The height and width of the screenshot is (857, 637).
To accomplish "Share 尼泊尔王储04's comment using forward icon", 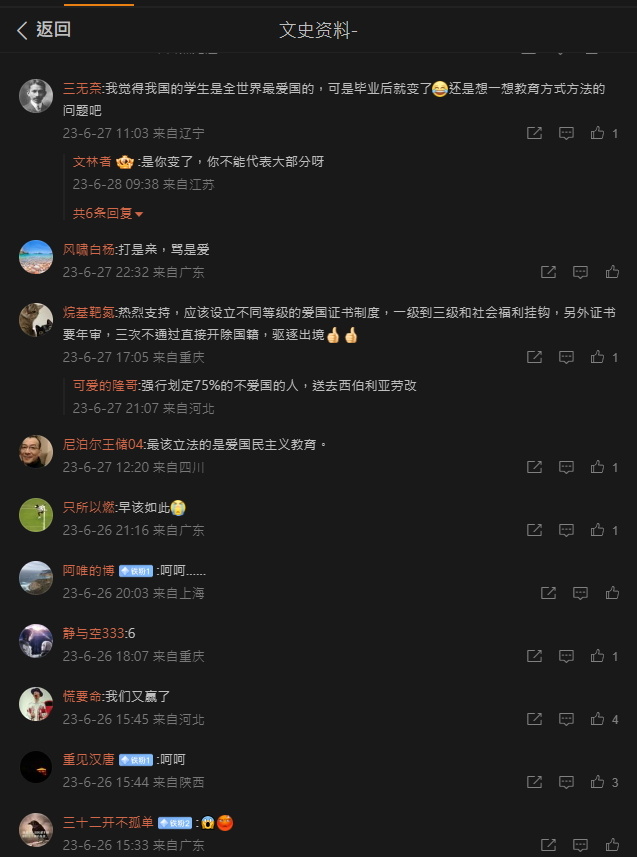I will (x=534, y=467).
